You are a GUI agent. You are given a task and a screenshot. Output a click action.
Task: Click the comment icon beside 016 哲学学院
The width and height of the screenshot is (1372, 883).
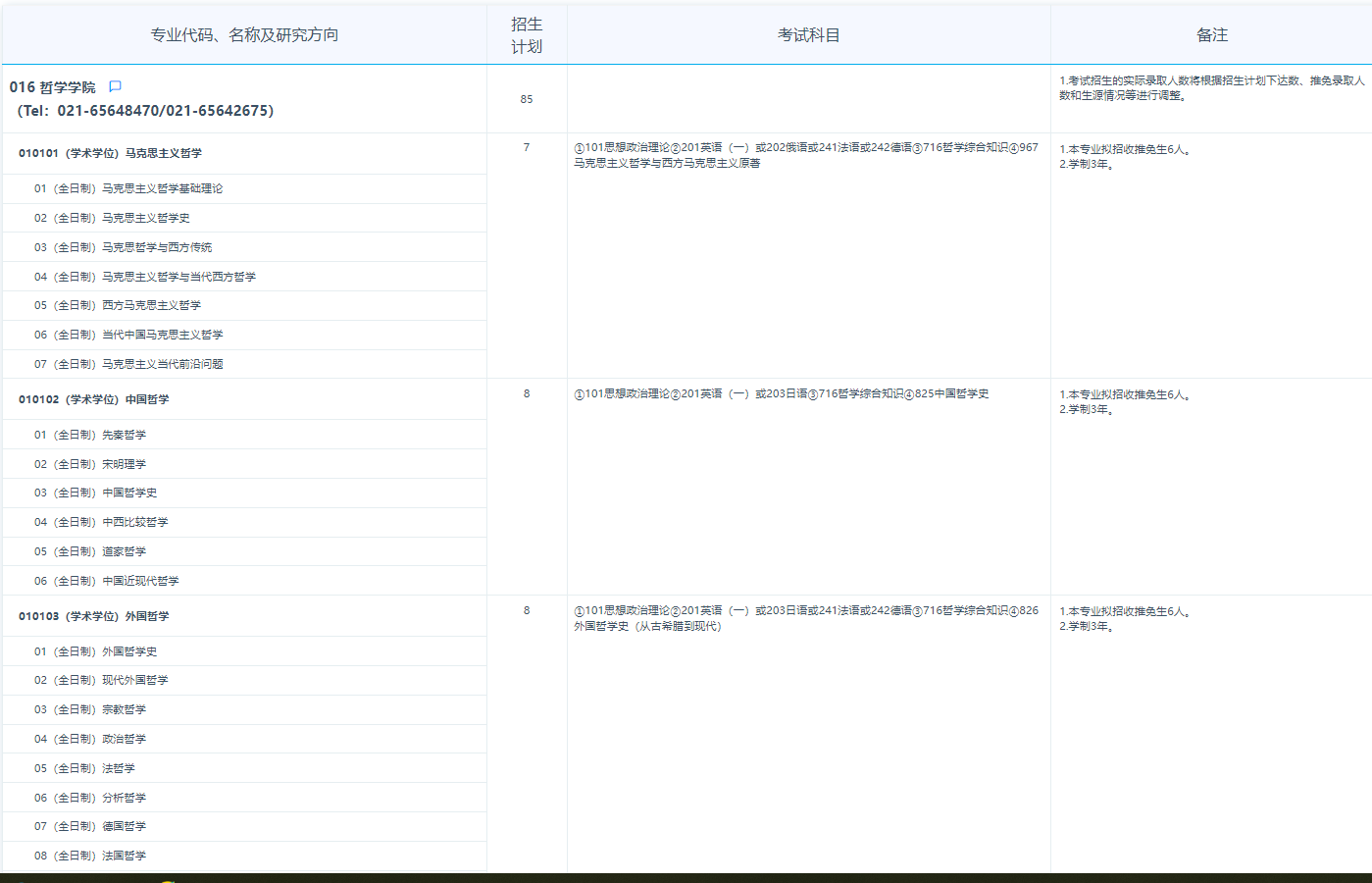(x=115, y=86)
